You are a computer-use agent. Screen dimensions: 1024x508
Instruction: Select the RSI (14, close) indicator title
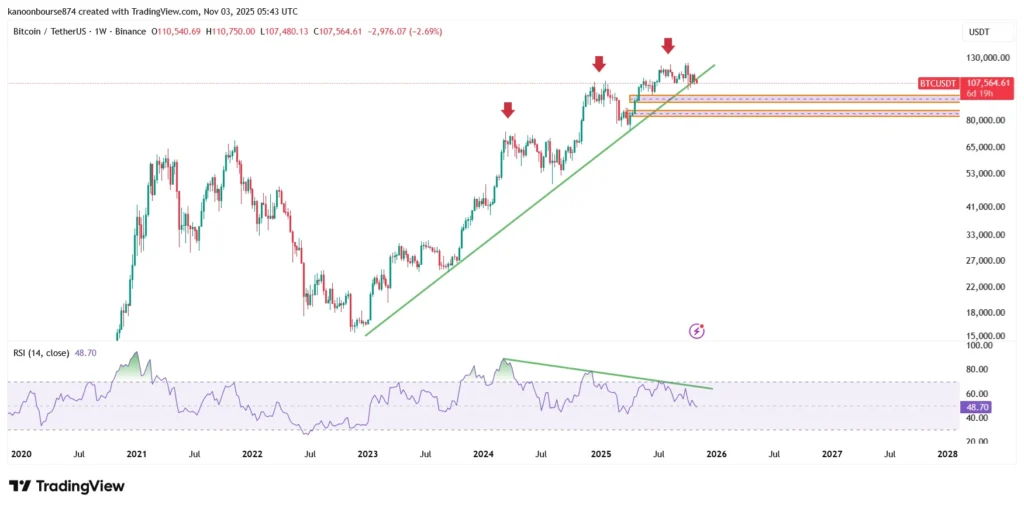(44, 353)
